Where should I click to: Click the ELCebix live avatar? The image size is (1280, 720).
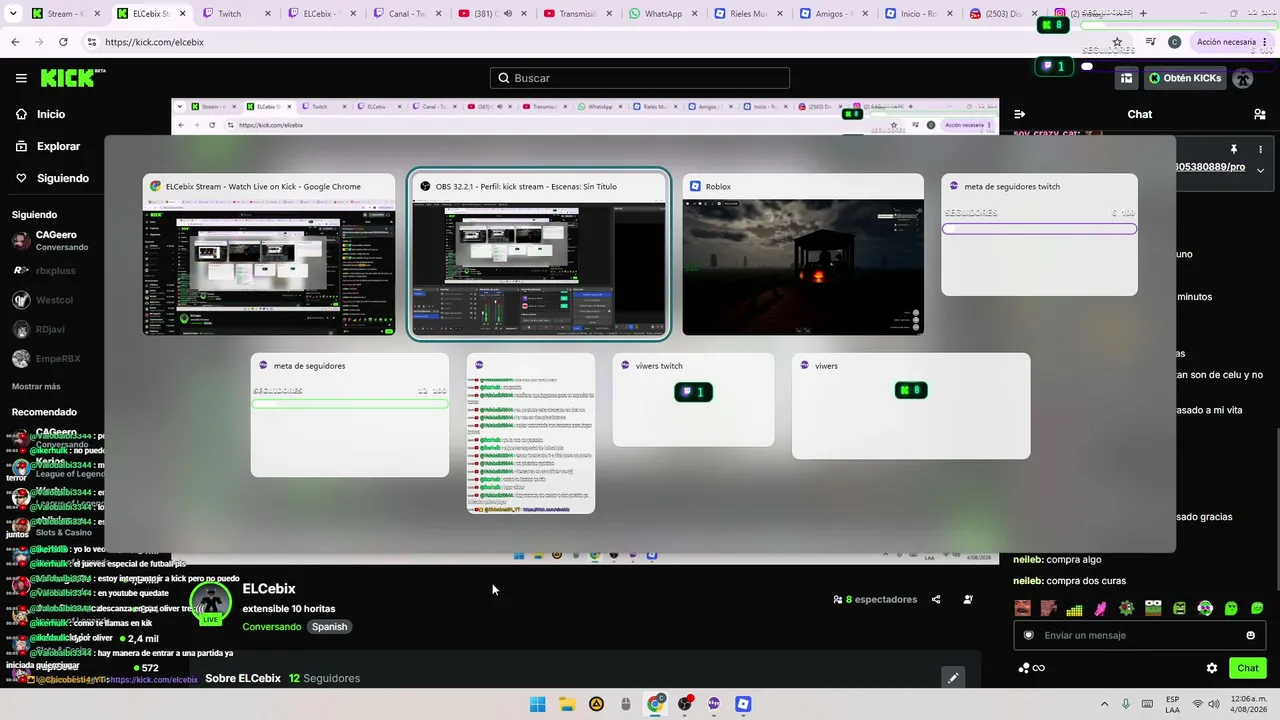point(211,603)
